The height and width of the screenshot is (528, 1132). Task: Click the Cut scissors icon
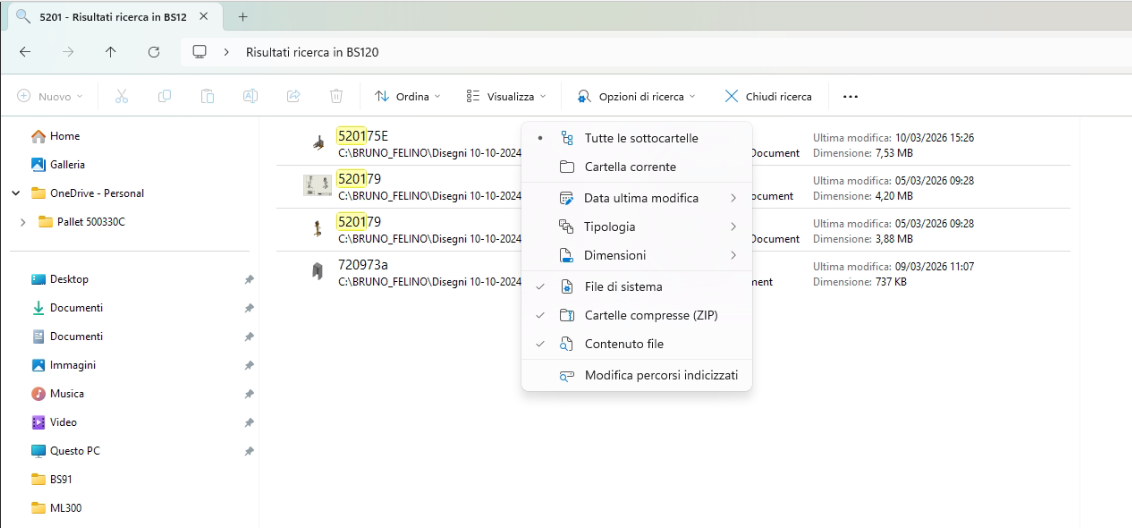coord(121,96)
